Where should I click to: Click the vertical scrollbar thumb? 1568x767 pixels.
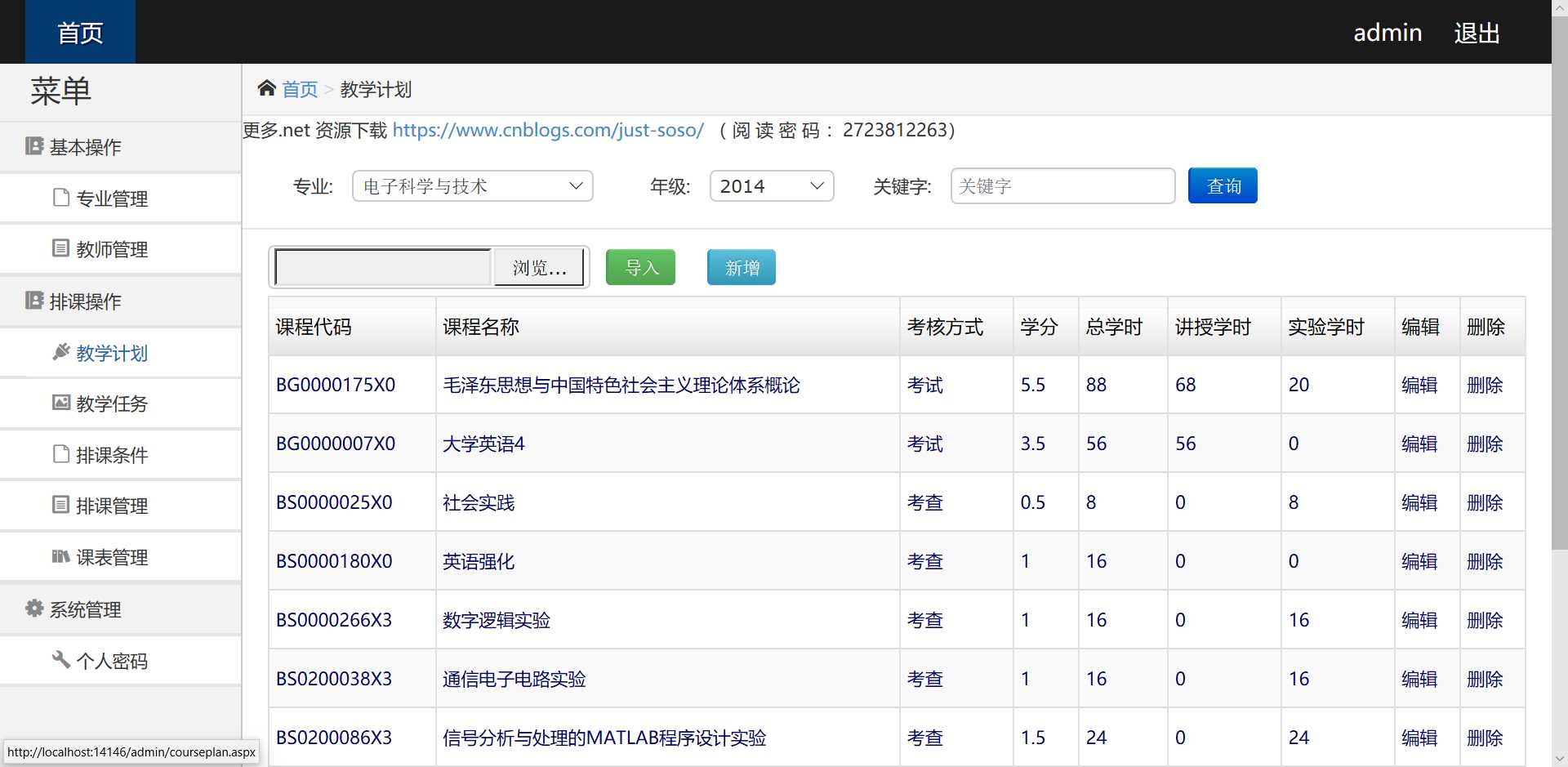coord(1560,283)
